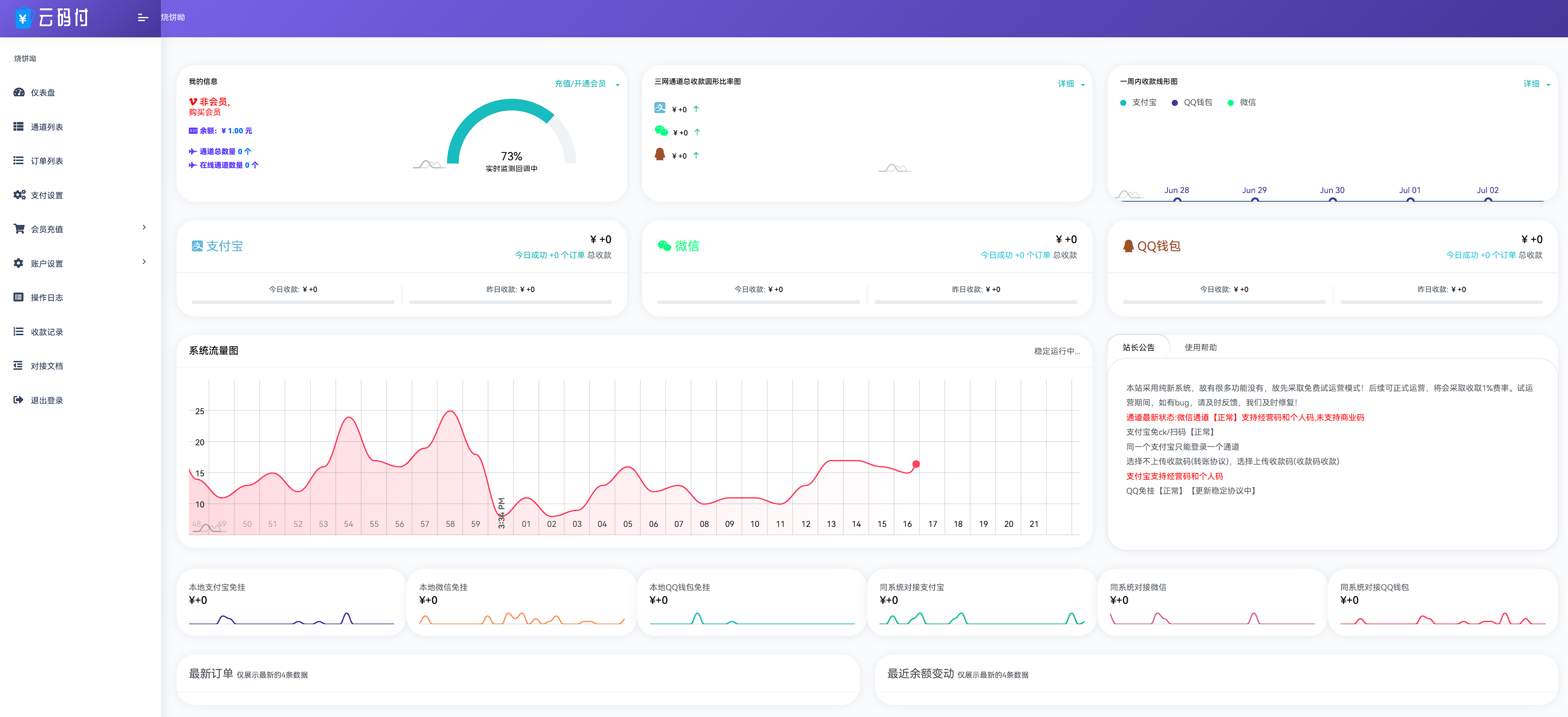
Task: Click the Alipay icon in the 支付宝 card header
Action: click(x=196, y=246)
